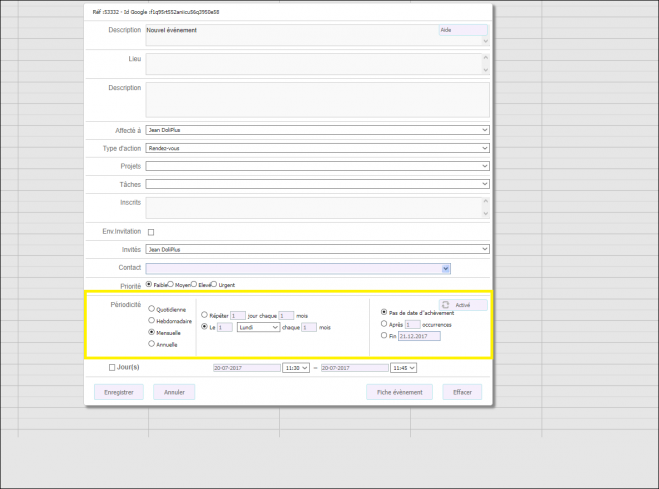Click the Inscrits text area
This screenshot has height=489, width=659.
pyautogui.click(x=314, y=208)
